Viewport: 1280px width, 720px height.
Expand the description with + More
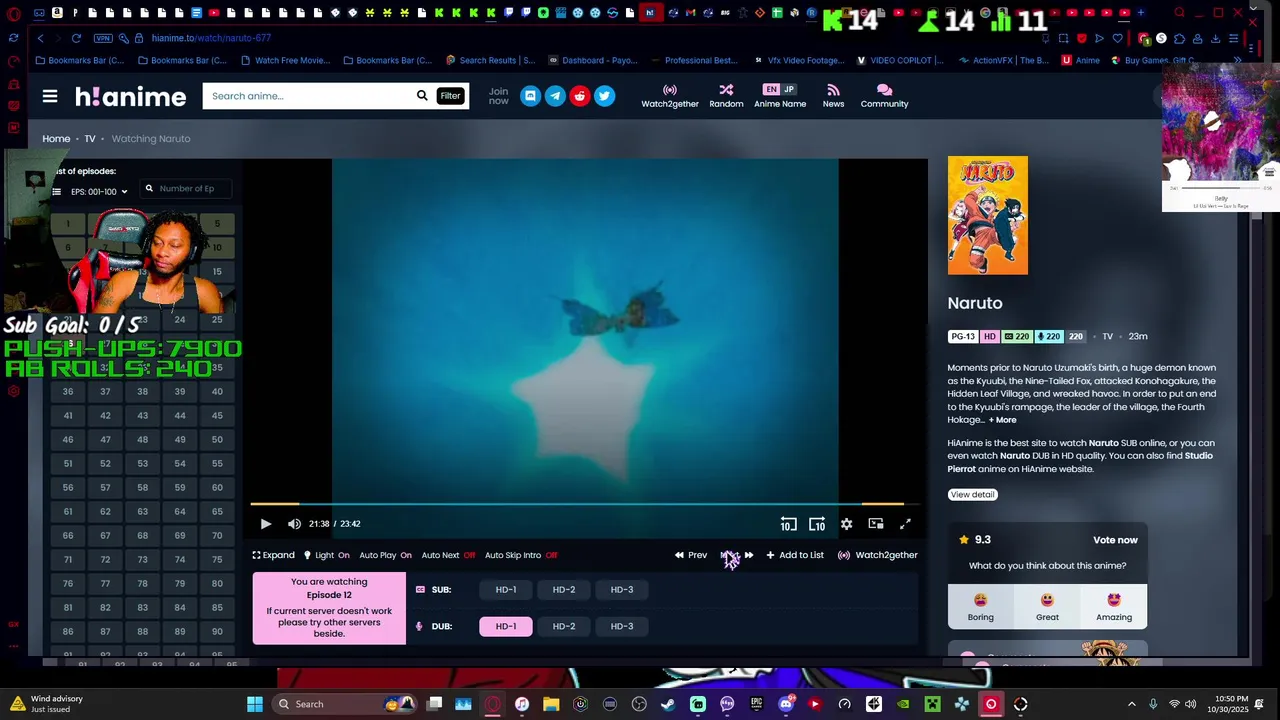[x=1002, y=420]
